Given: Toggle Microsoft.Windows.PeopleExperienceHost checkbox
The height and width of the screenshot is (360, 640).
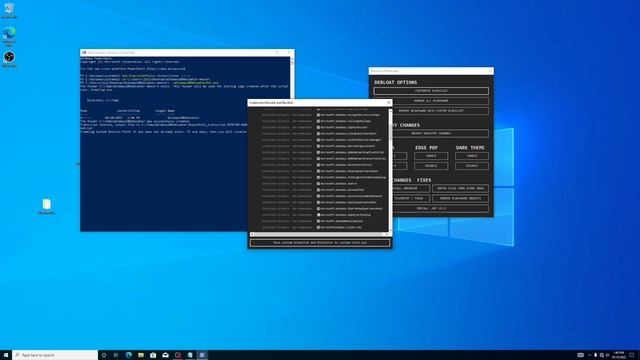Looking at the screenshot, I should [318, 171].
